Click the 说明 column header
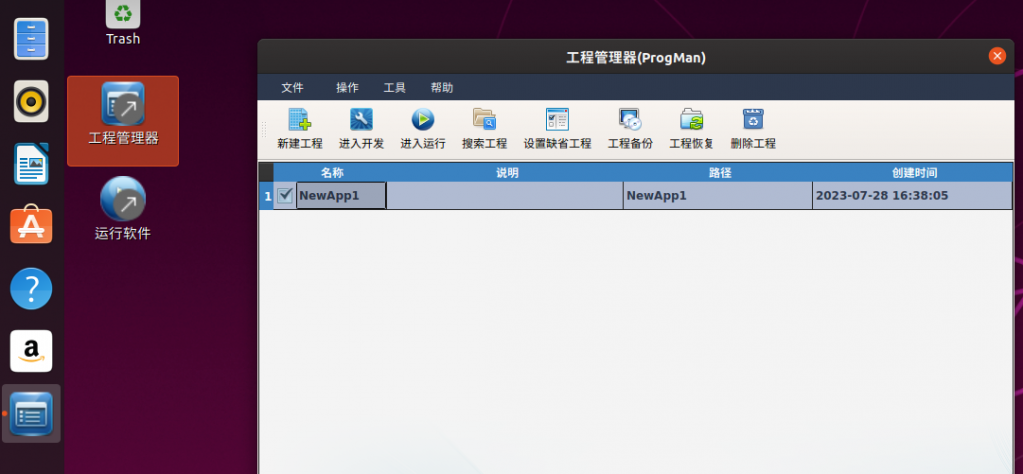This screenshot has width=1023, height=474. [507, 173]
